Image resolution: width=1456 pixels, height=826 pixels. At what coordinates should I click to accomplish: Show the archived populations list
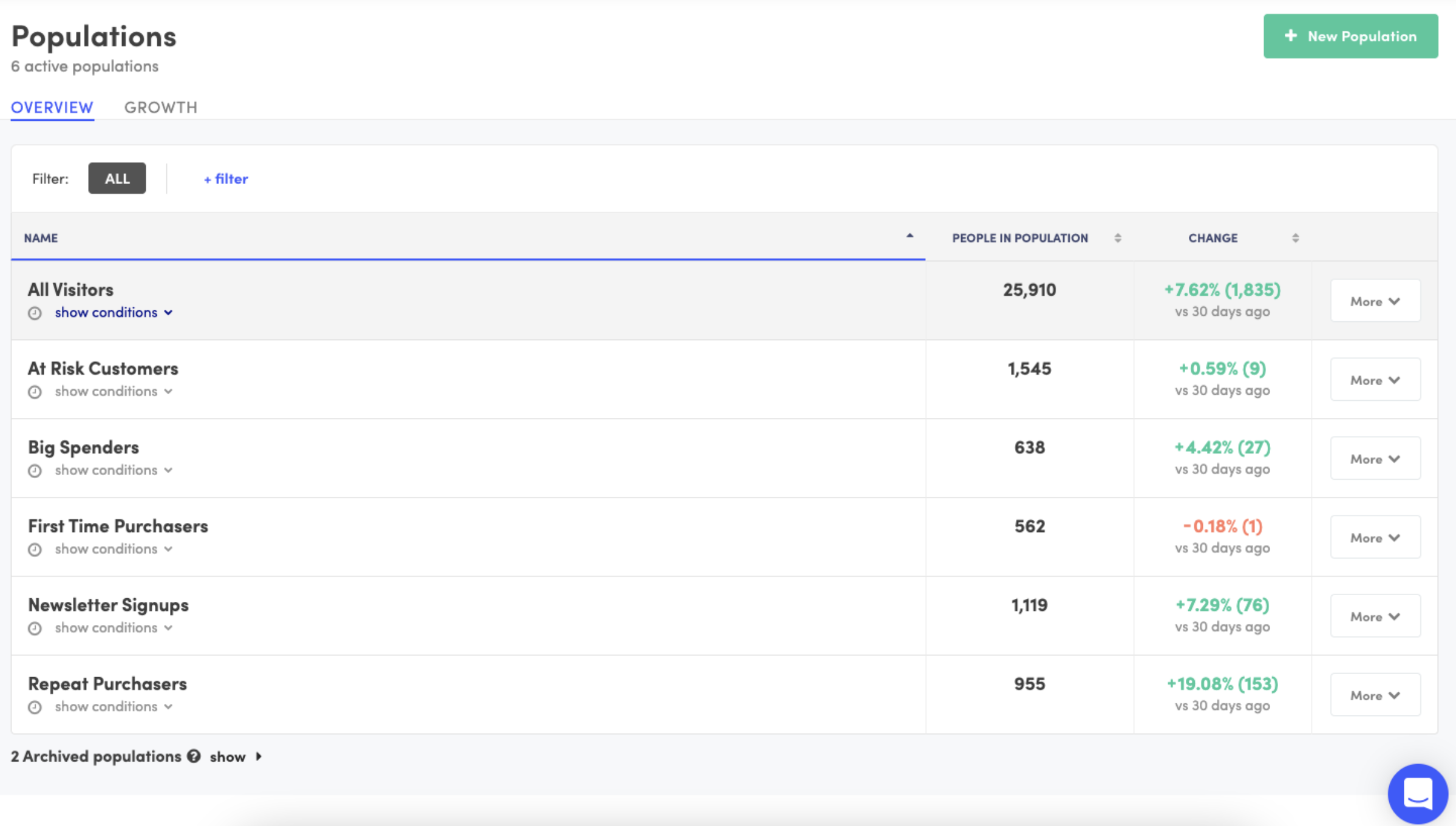[x=236, y=757]
